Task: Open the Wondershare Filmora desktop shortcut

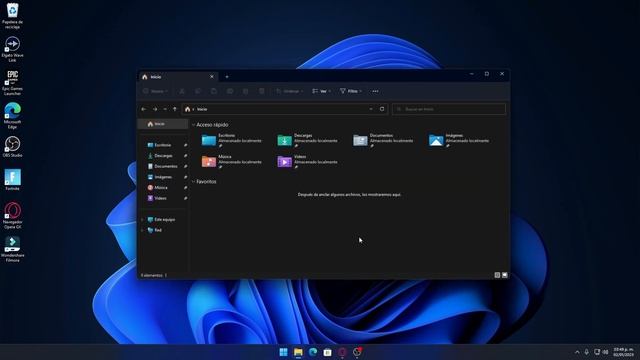Action: pyautogui.click(x=12, y=249)
